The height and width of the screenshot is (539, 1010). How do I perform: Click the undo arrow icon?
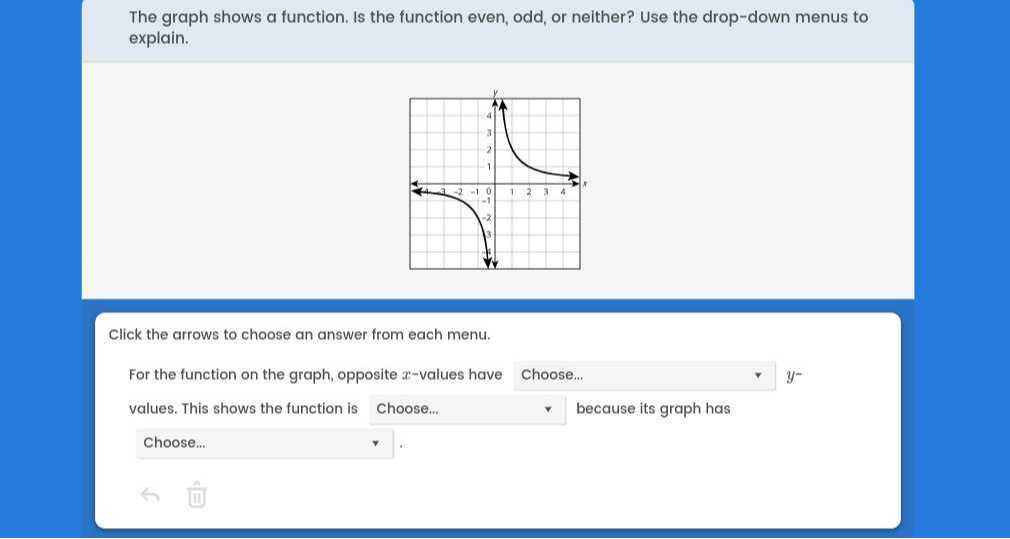(150, 495)
